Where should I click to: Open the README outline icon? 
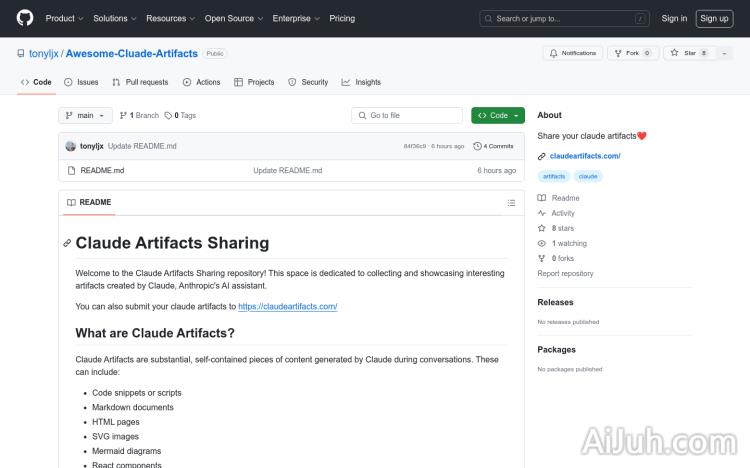511,203
